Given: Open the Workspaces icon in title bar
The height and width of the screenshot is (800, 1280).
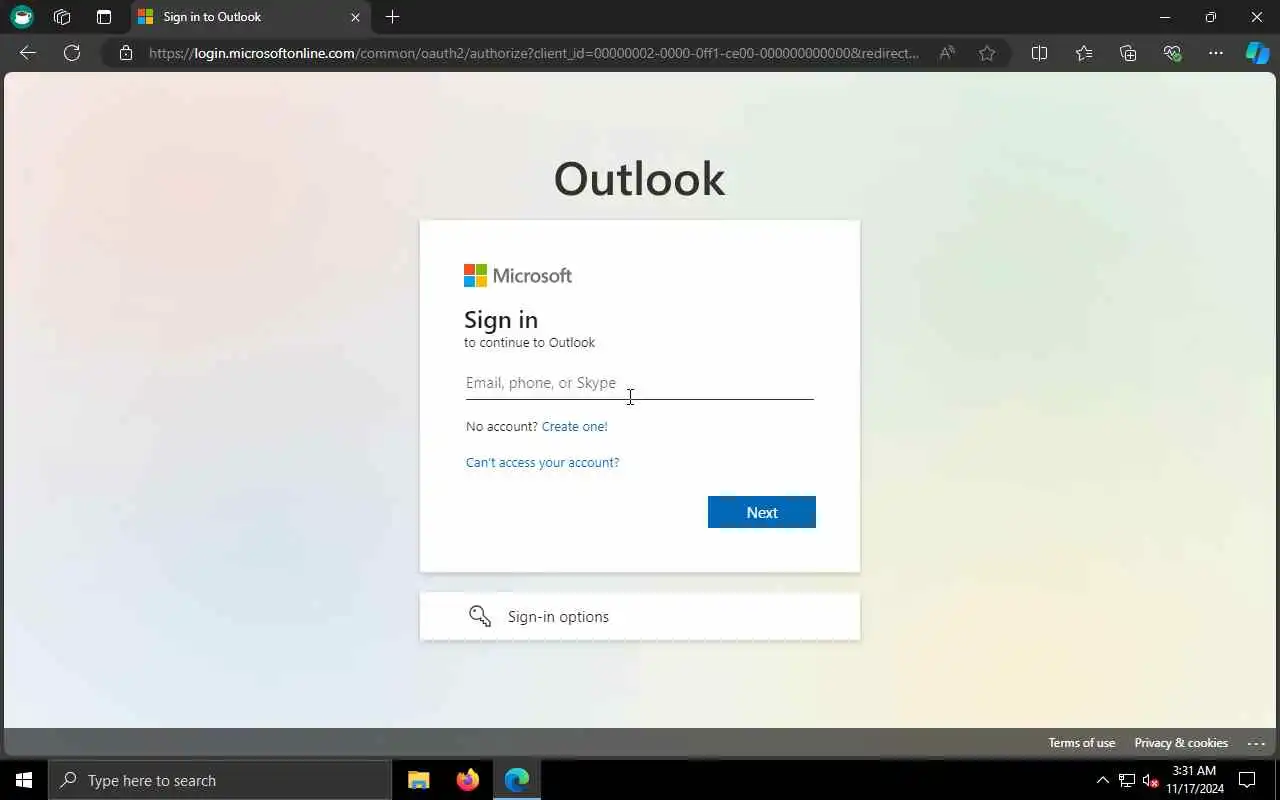Looking at the screenshot, I should pos(62,17).
